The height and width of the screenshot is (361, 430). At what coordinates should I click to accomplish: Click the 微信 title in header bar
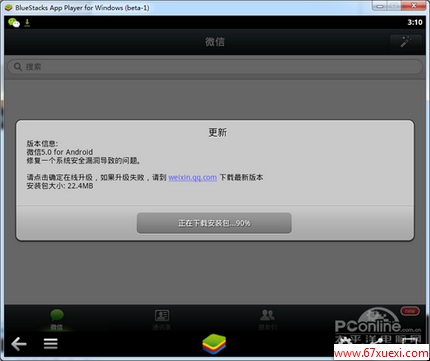click(x=215, y=42)
